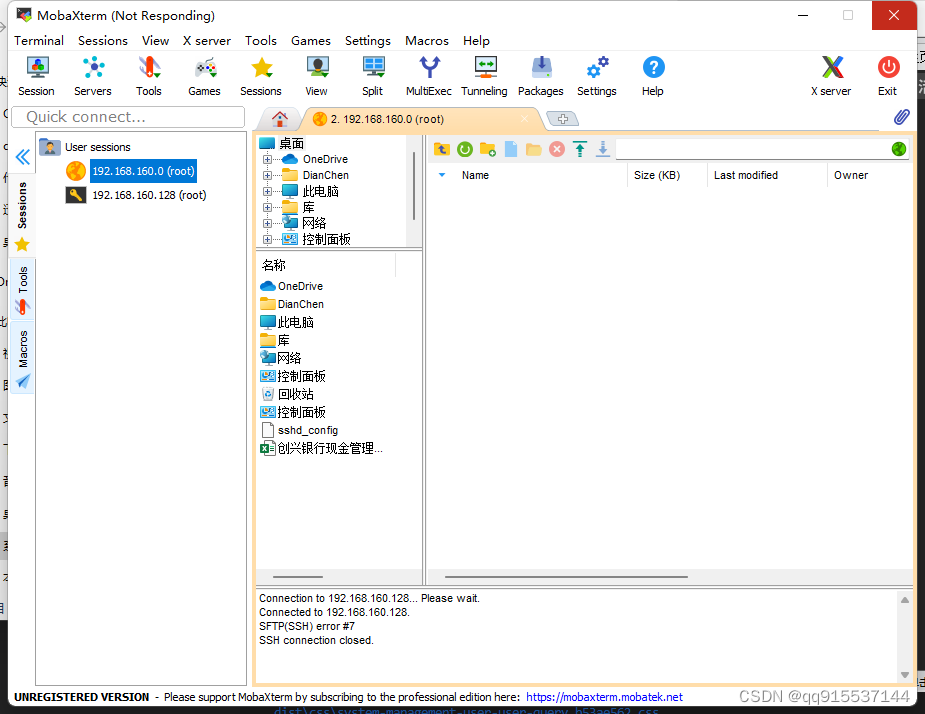Create a new folder in SFTP toolbar
Viewport: 925px width, 714px height.
(x=488, y=149)
